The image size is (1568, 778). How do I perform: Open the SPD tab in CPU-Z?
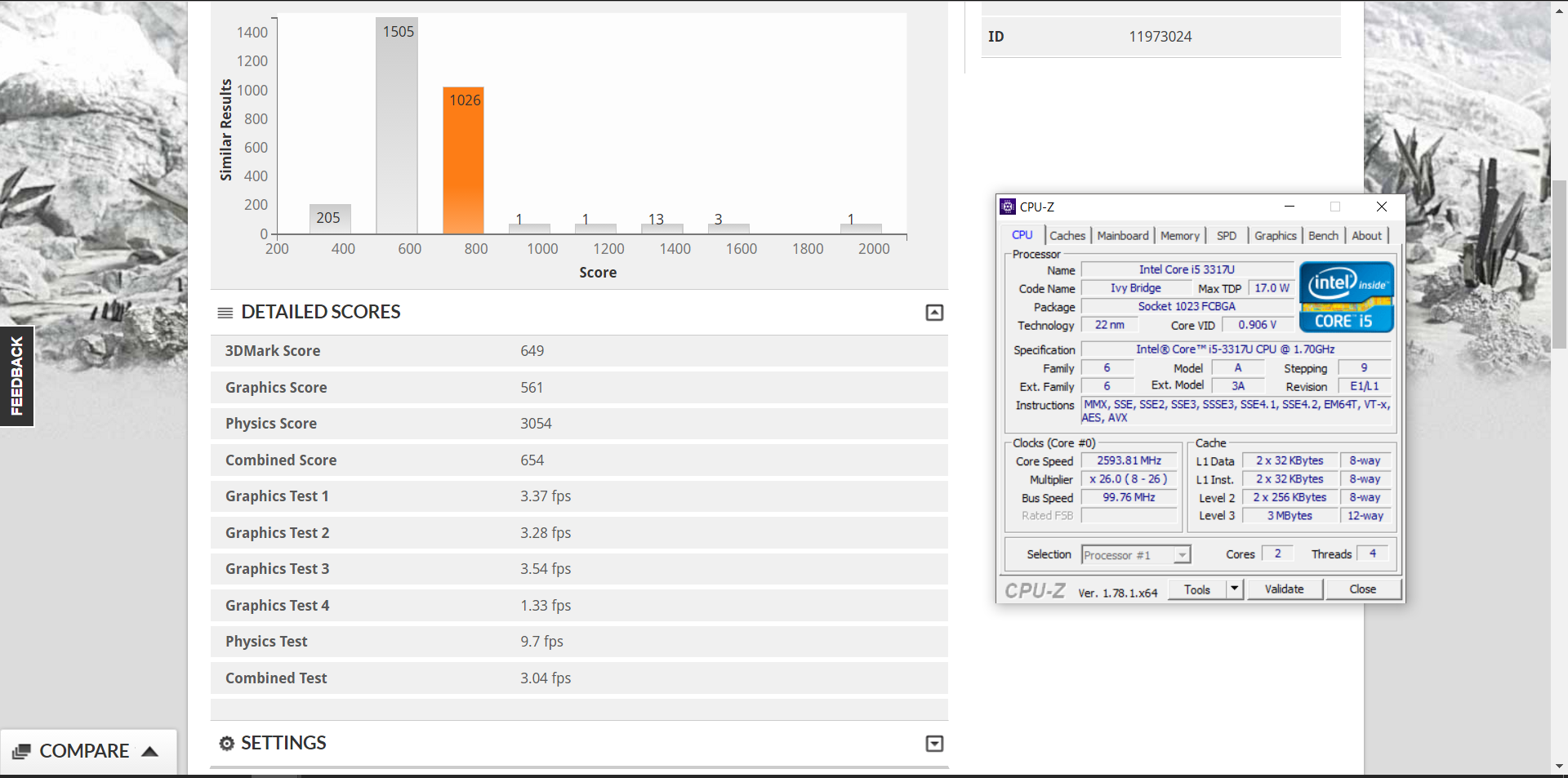(x=1227, y=235)
